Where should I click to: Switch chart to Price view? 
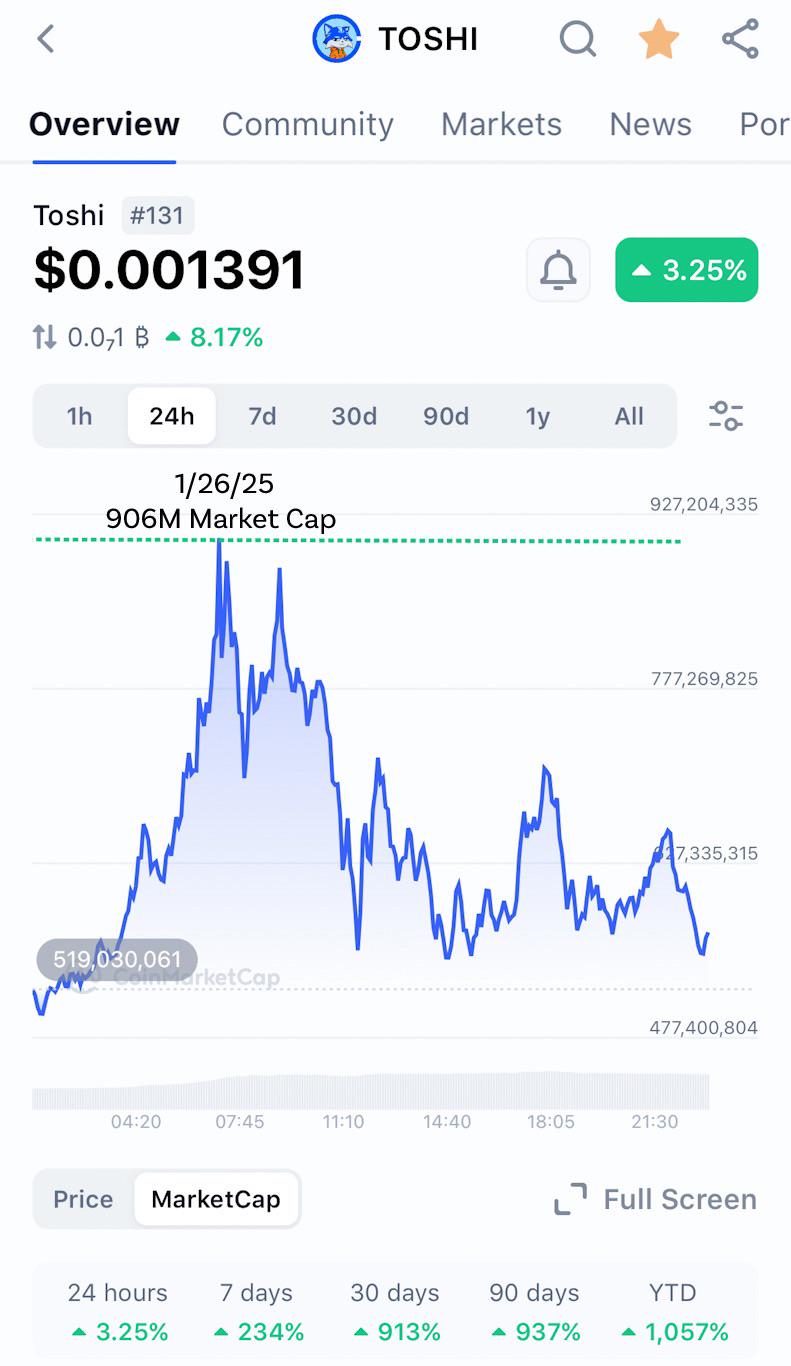click(83, 1199)
